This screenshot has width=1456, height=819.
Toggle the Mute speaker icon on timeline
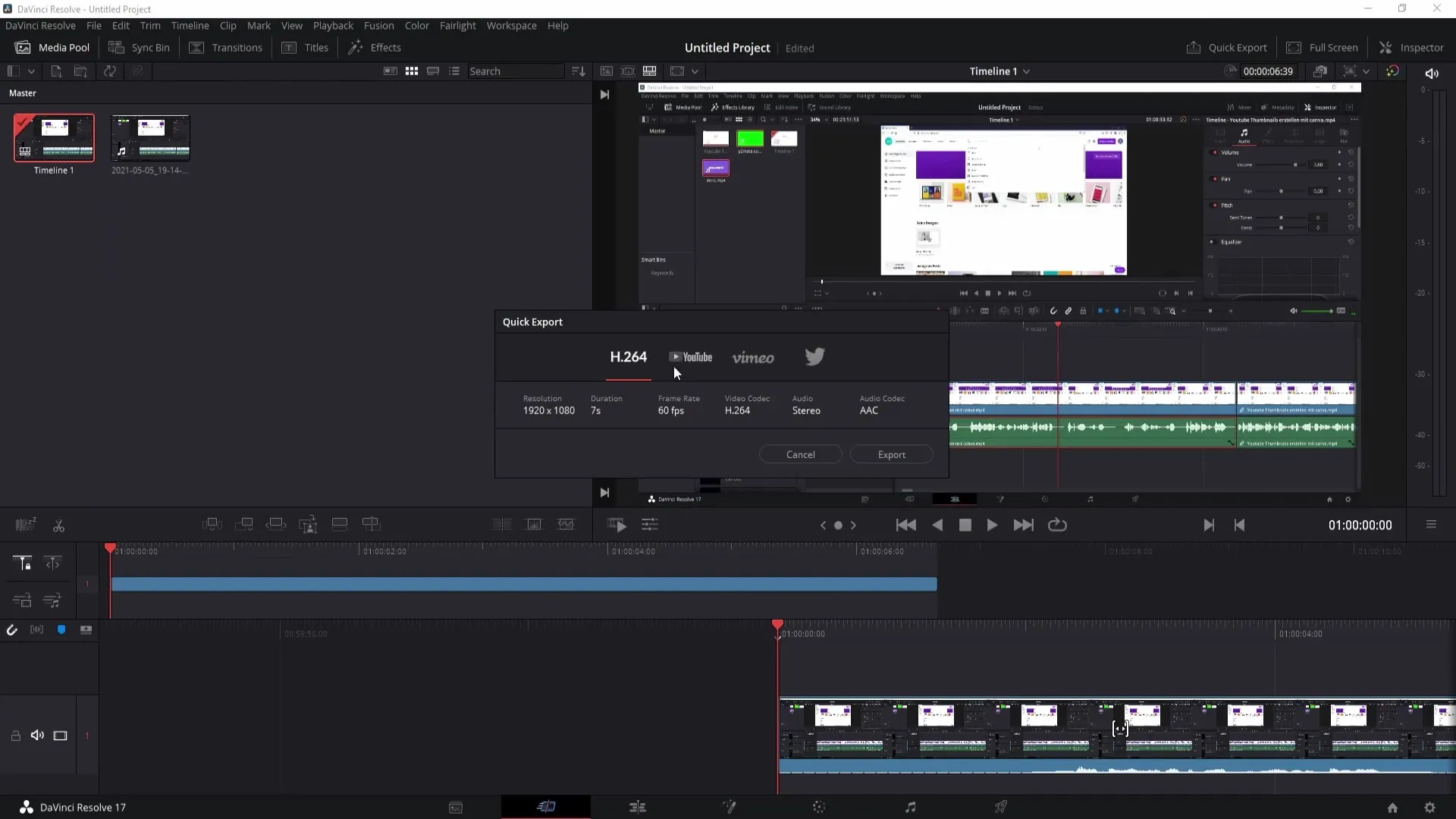[37, 735]
